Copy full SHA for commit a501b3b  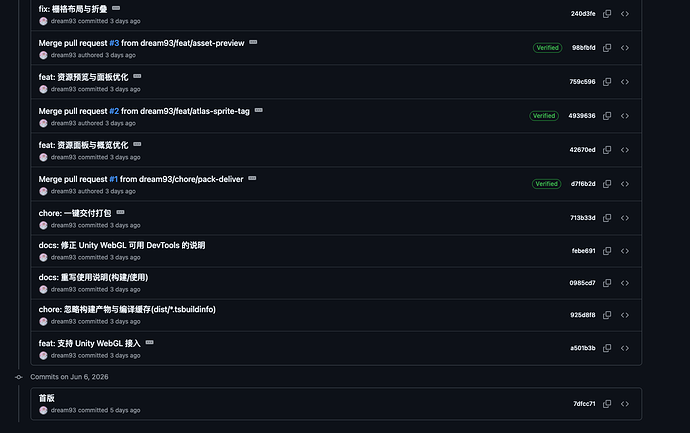[607, 348]
